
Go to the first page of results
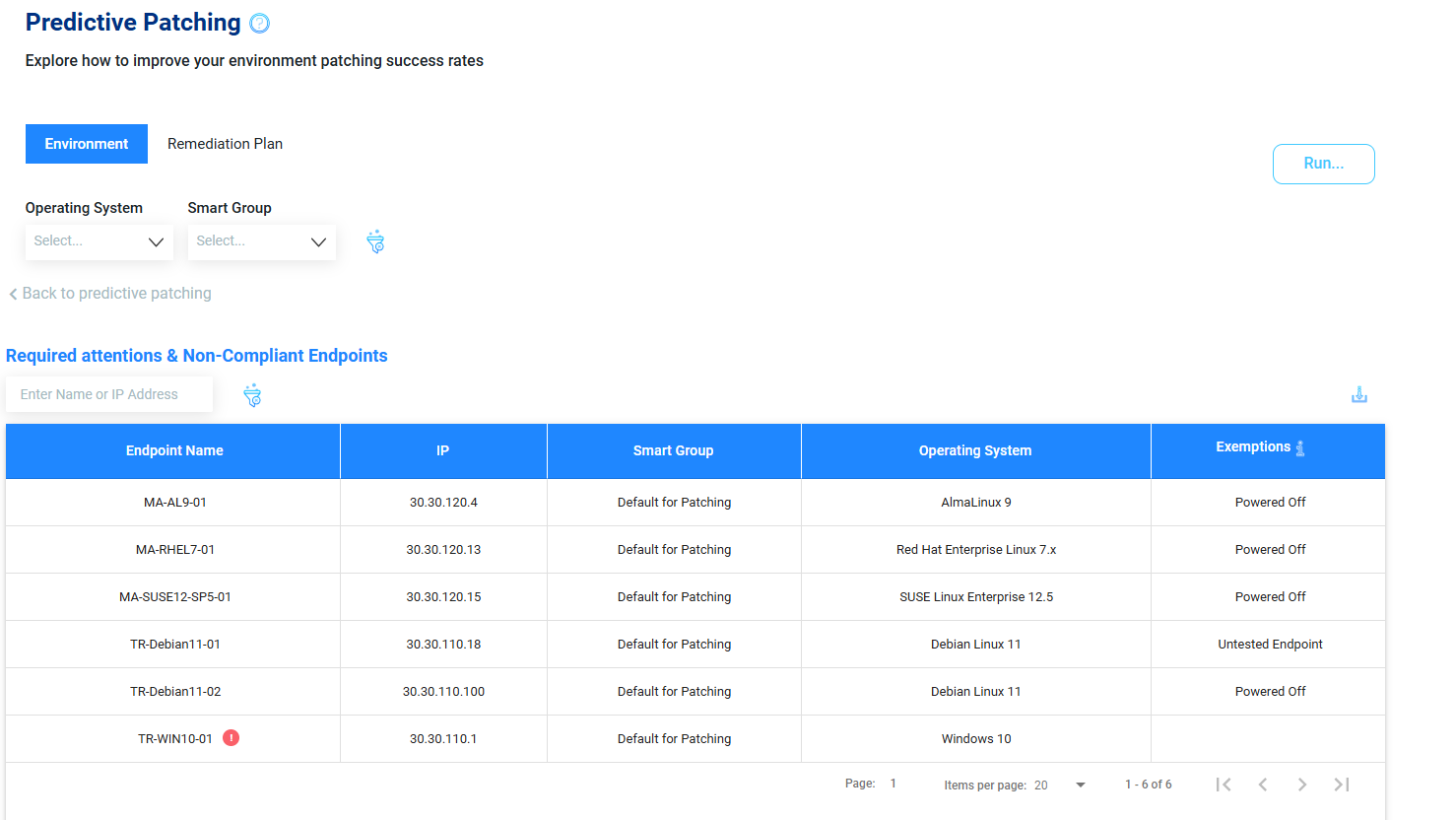[1224, 785]
